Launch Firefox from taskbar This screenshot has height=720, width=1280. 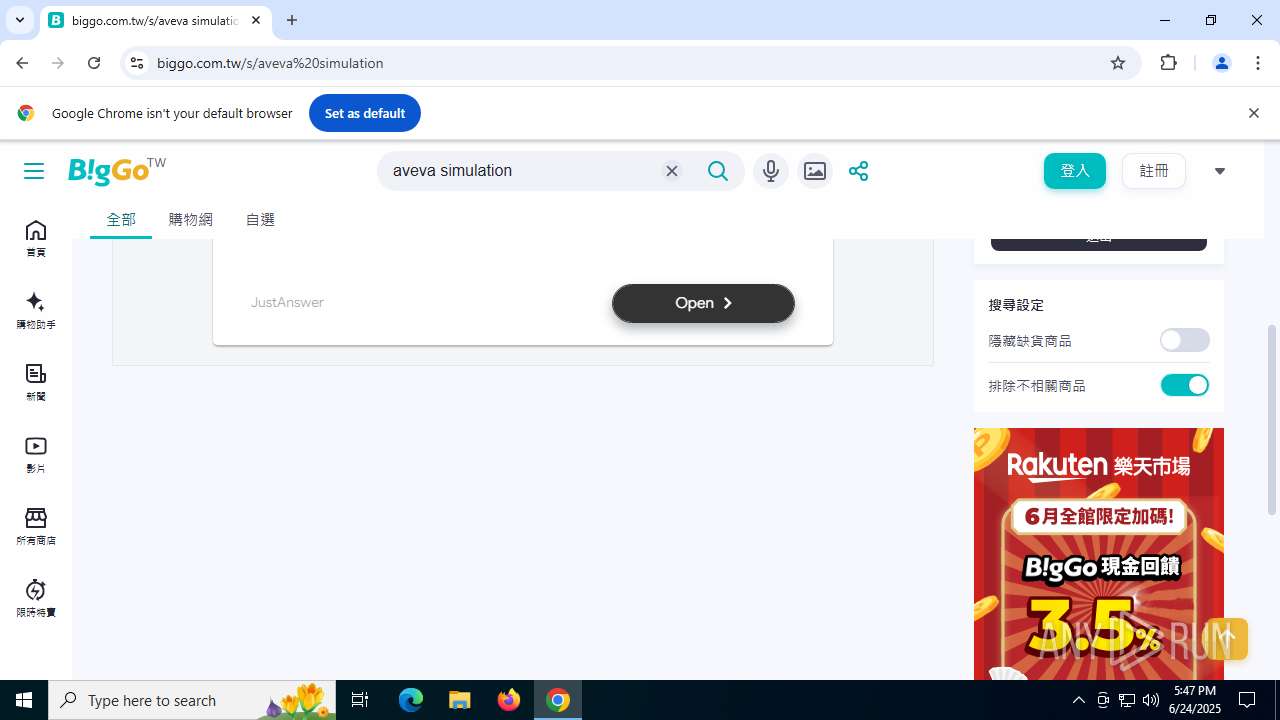(509, 700)
